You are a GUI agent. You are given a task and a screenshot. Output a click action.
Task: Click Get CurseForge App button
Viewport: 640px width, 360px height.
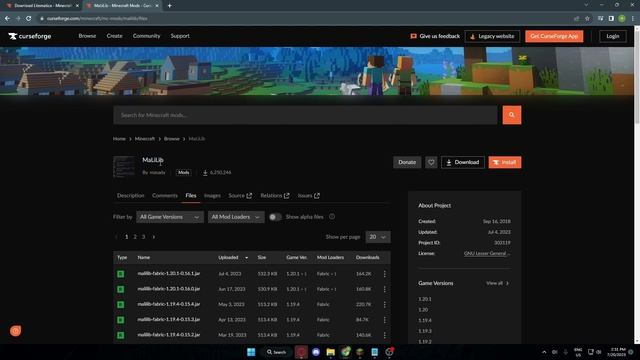click(x=554, y=36)
